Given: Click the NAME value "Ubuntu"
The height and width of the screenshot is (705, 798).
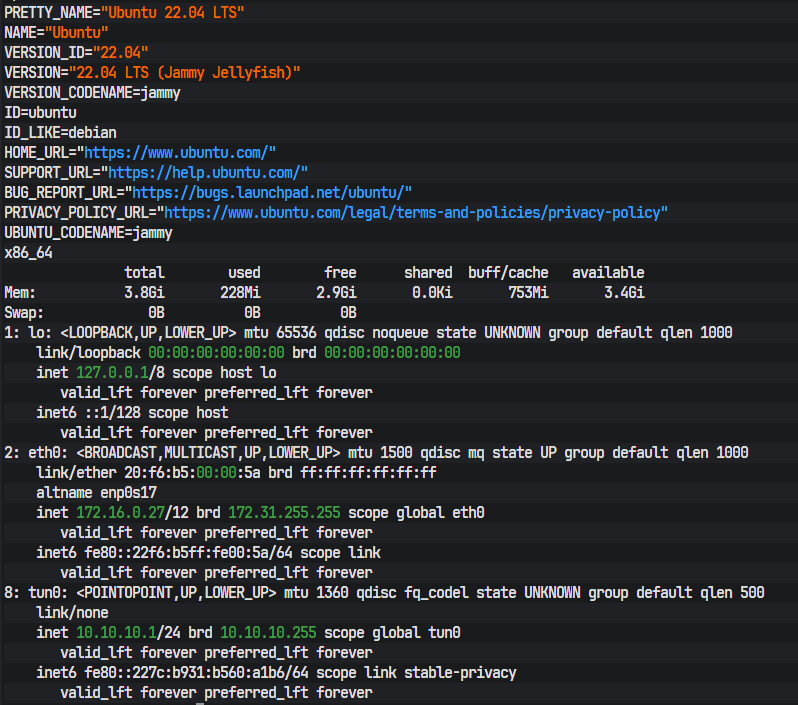Looking at the screenshot, I should click(x=76, y=33).
